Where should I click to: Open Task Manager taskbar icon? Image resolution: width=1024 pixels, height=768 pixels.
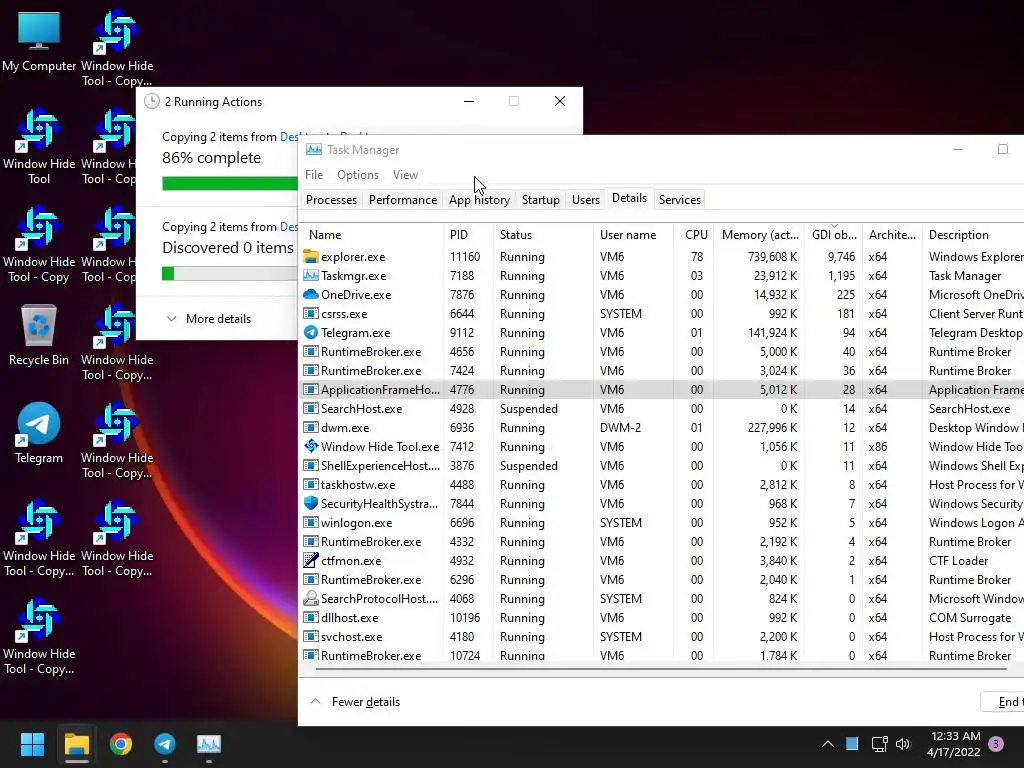(x=209, y=744)
